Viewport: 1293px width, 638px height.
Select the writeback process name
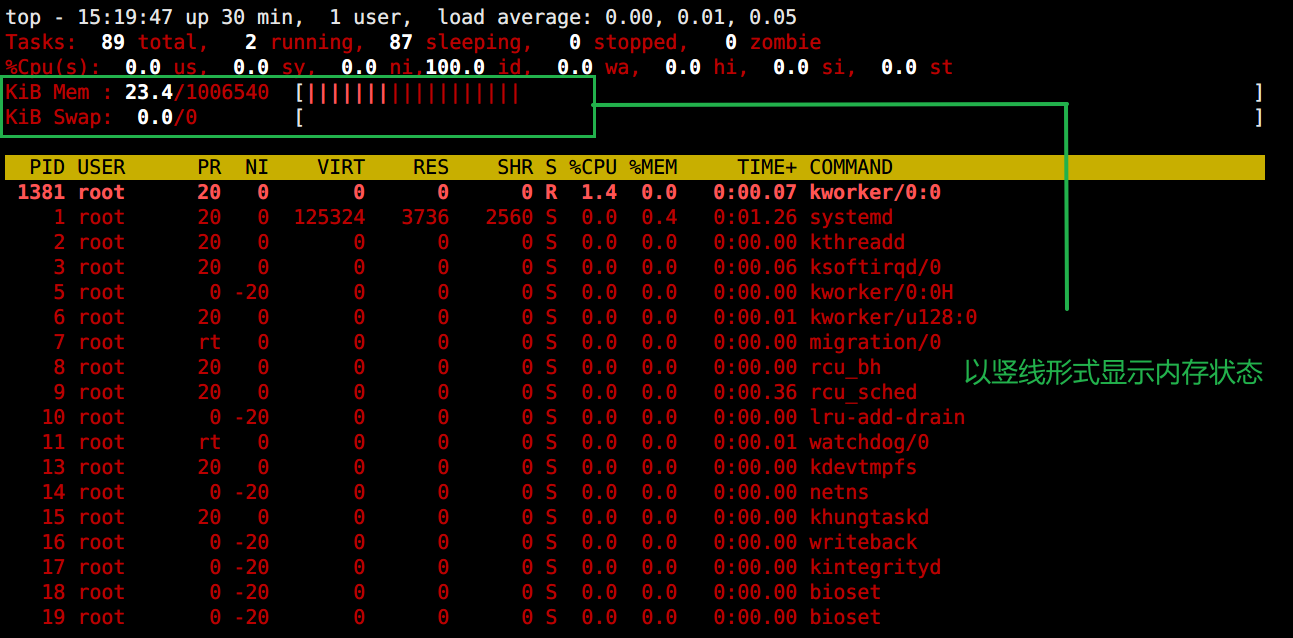click(x=863, y=542)
